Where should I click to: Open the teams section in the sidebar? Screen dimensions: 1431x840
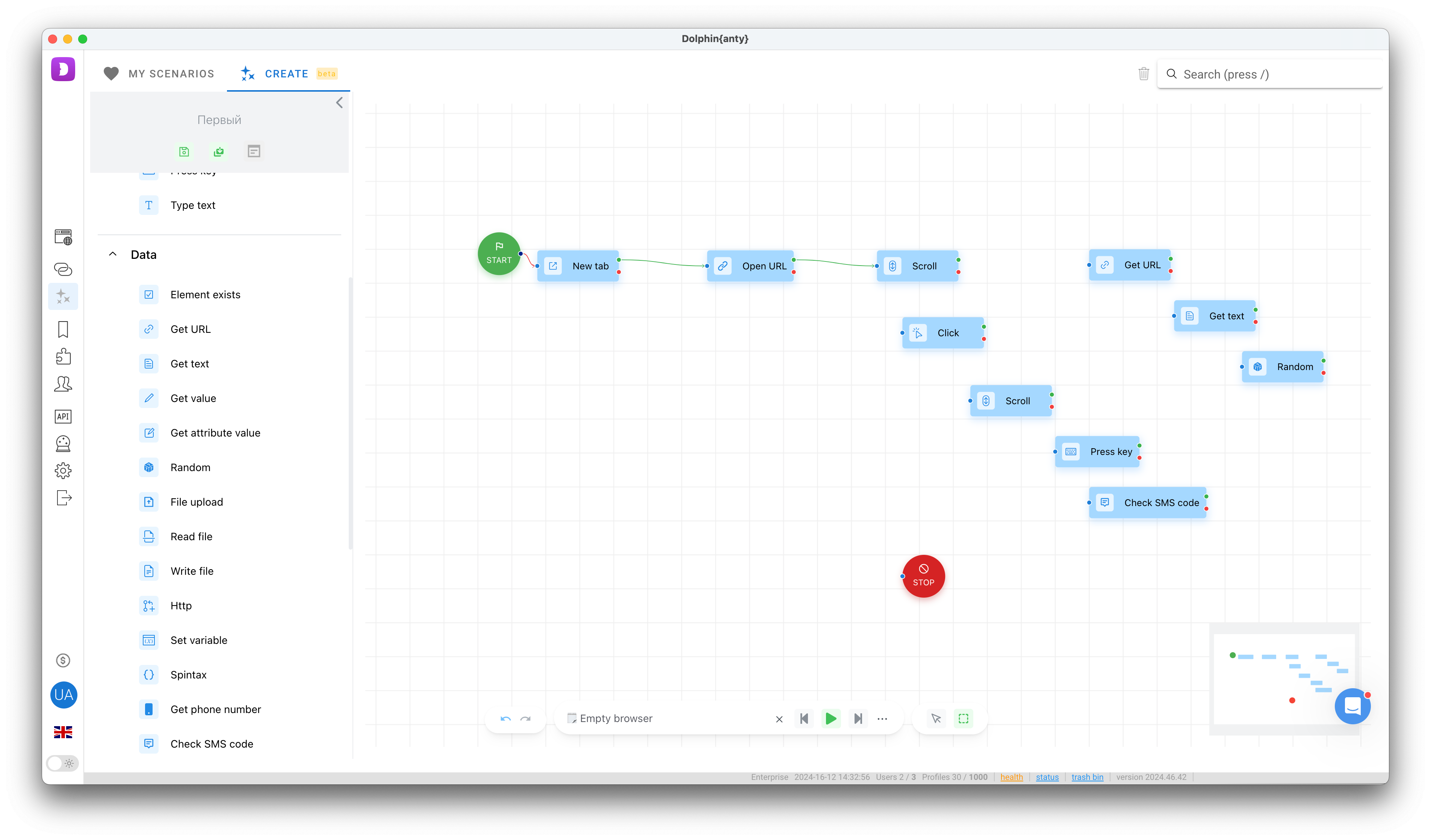62,384
